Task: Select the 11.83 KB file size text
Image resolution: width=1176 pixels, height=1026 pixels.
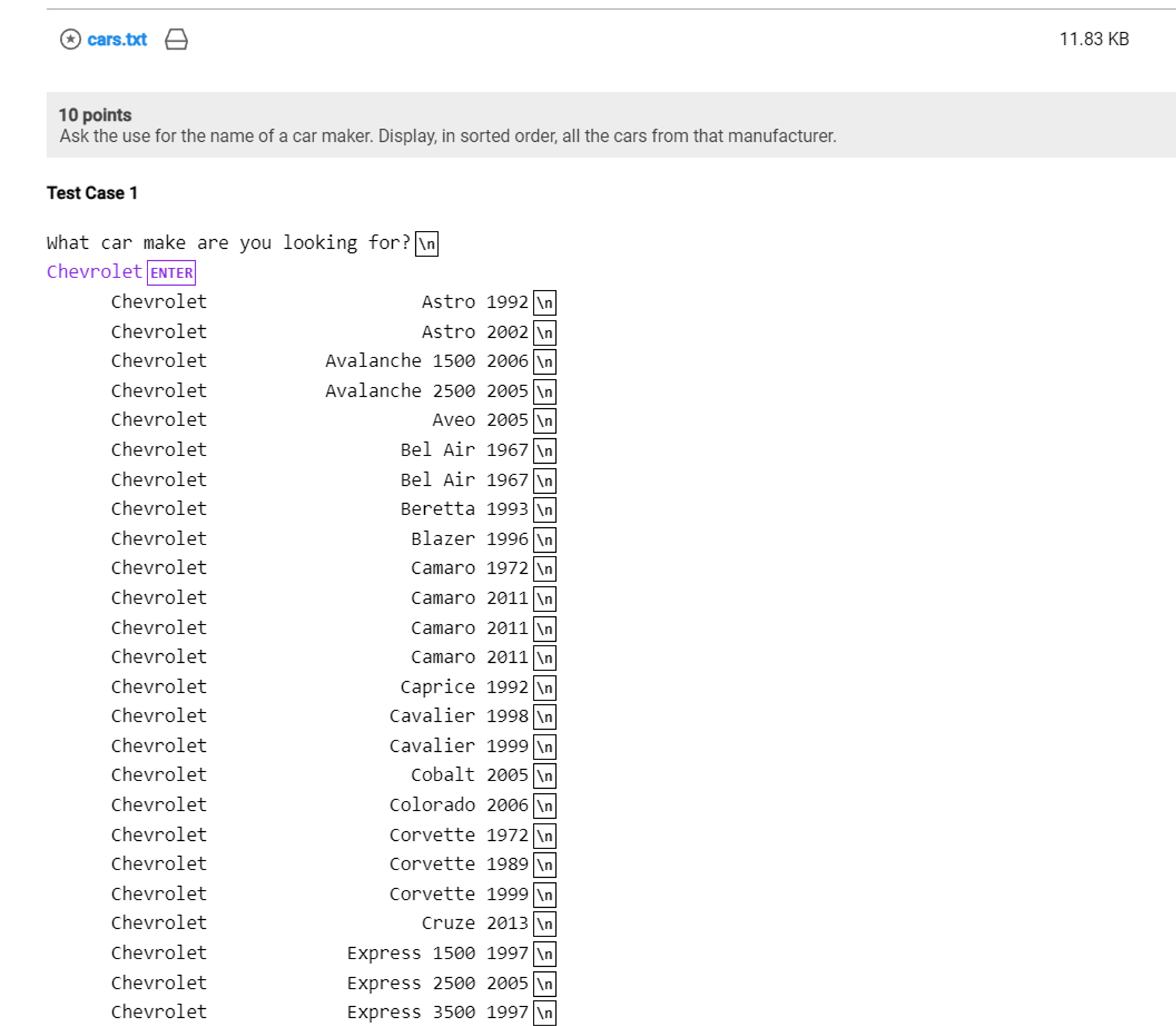Action: pos(1094,39)
